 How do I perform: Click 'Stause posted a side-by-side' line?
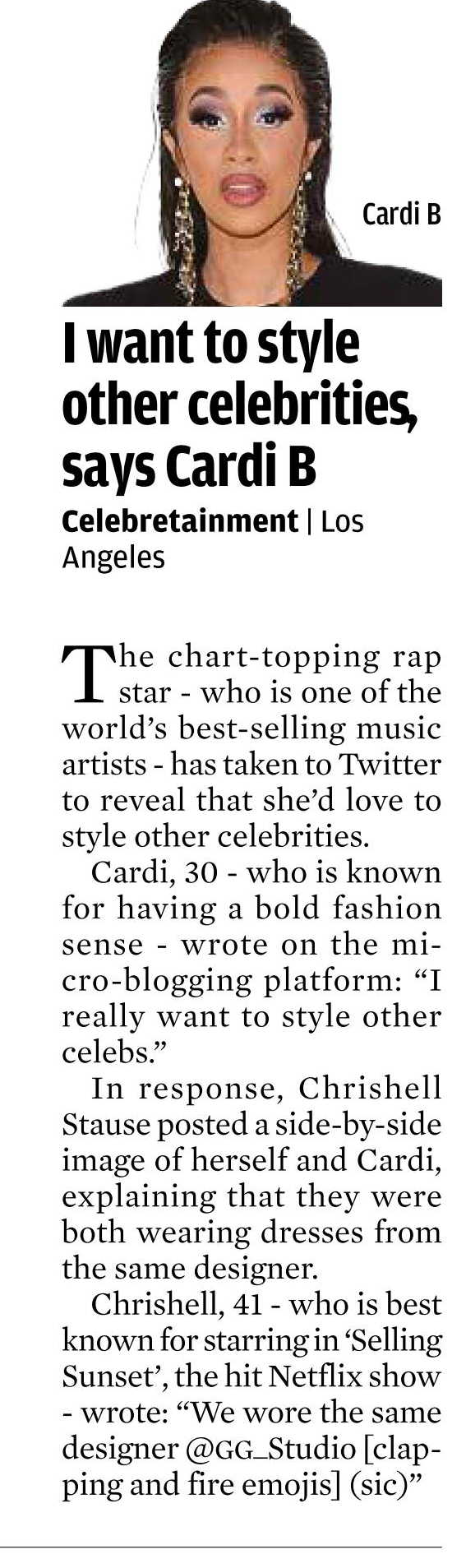pos(252,1125)
